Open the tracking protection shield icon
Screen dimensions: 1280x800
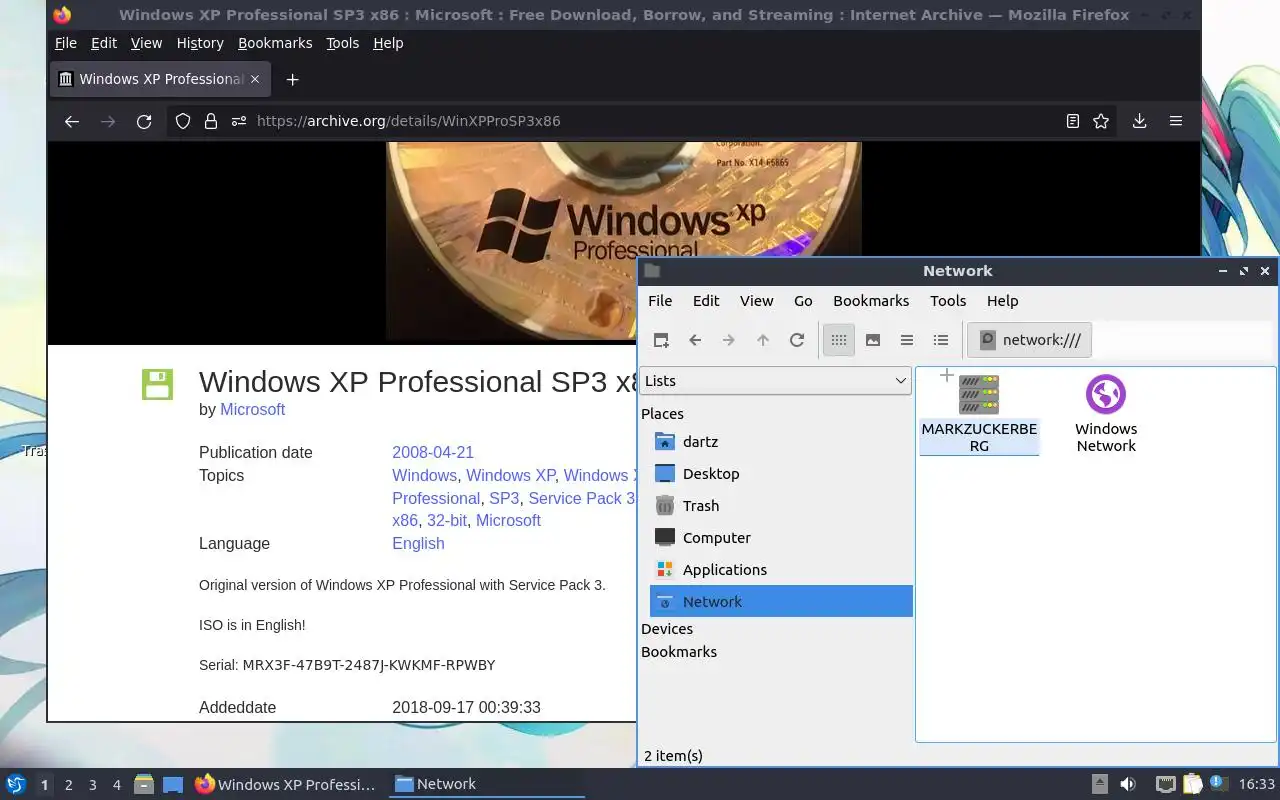[x=183, y=121]
